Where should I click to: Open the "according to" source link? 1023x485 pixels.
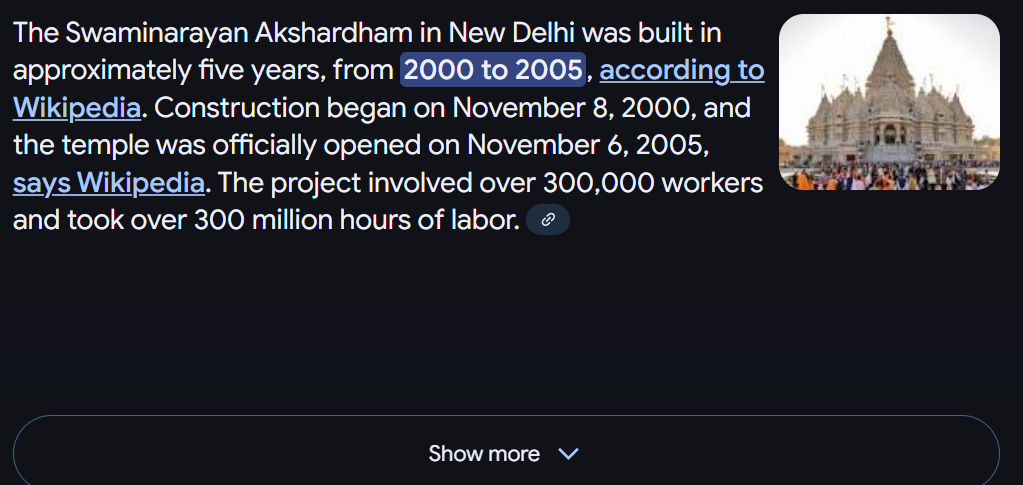coord(681,71)
